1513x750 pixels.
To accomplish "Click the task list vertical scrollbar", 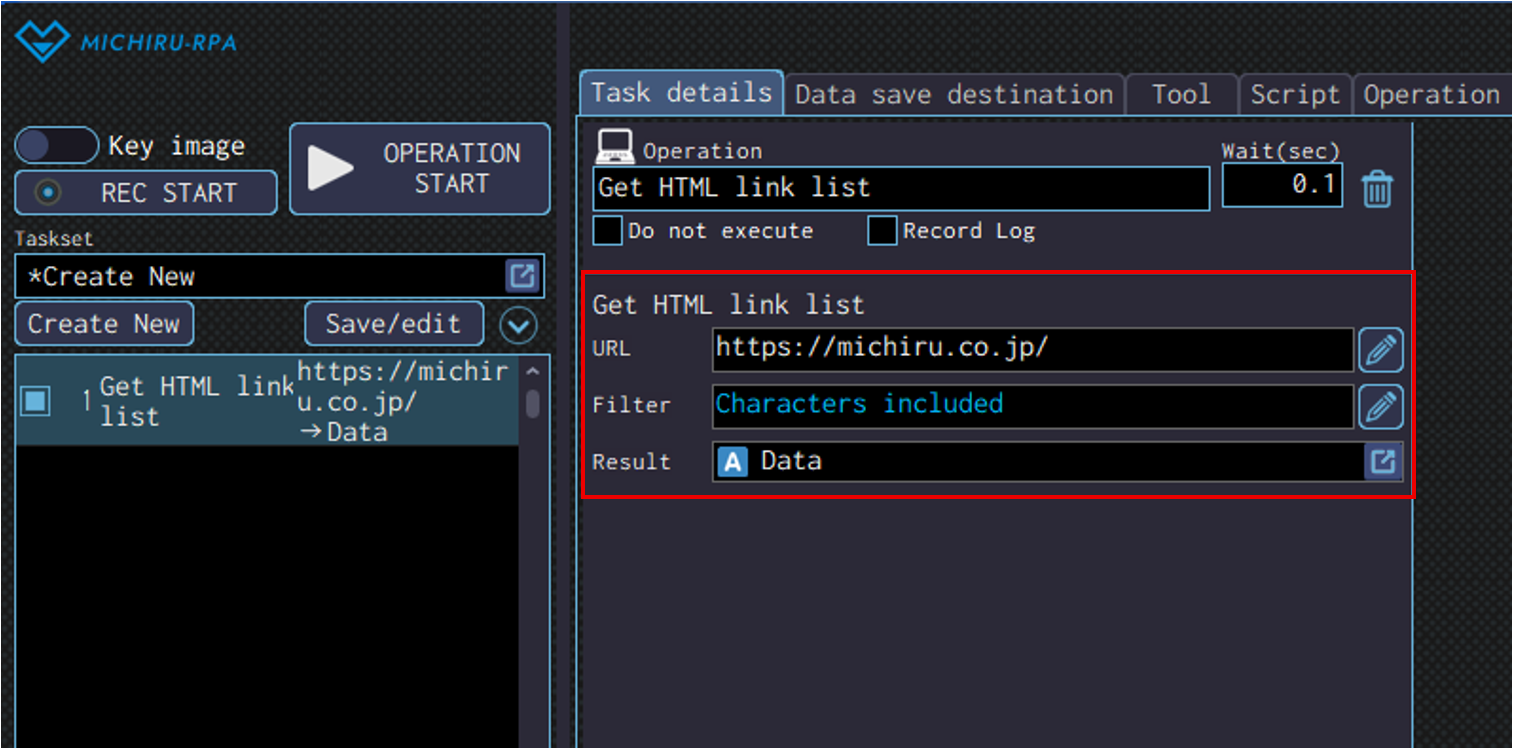I will 533,401.
